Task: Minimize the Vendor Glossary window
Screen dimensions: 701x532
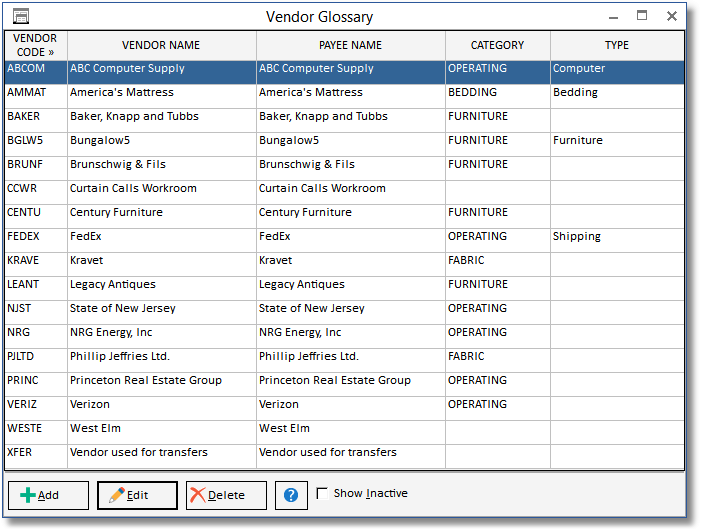Action: tap(613, 17)
